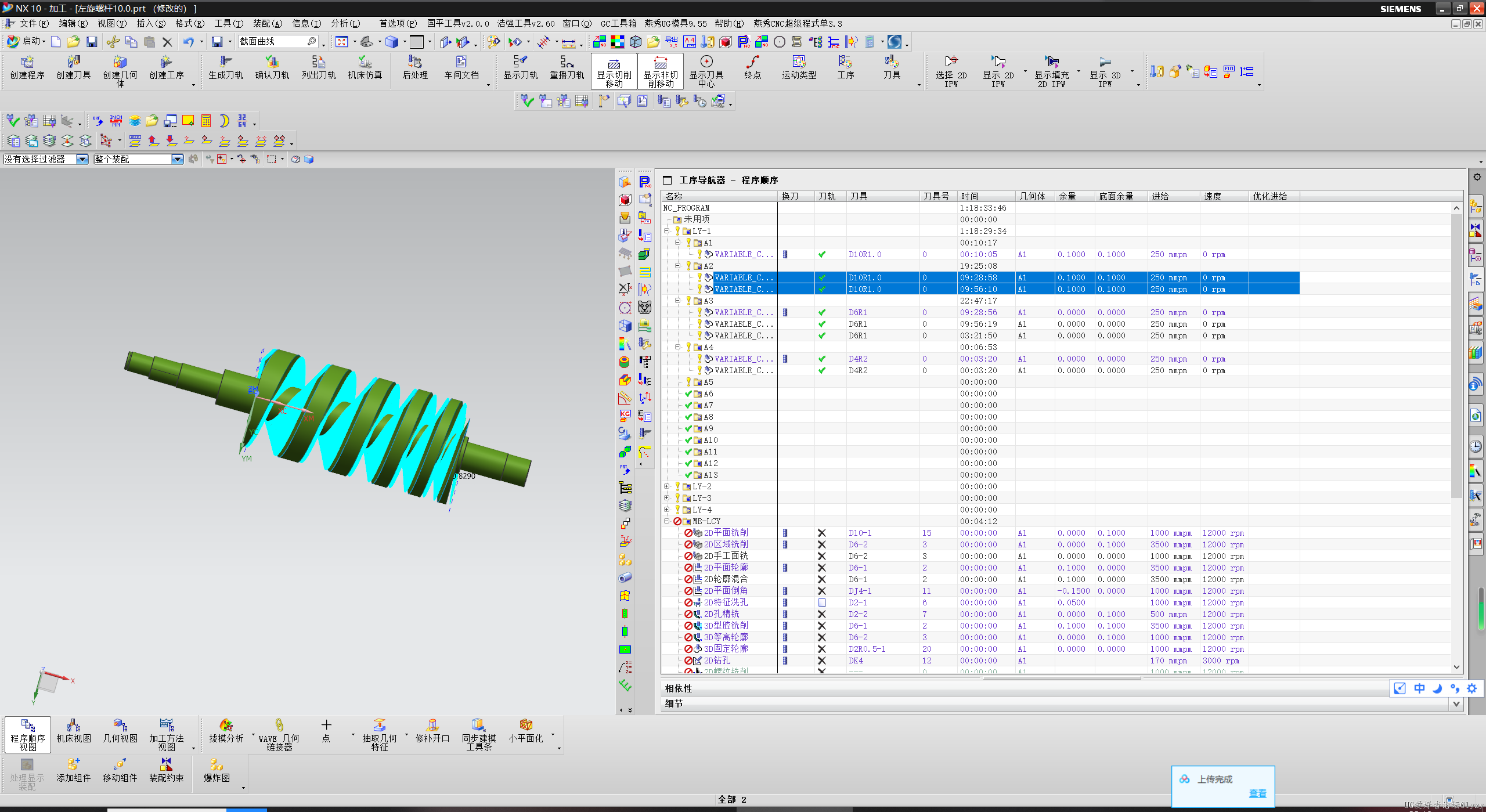Click the 重播刀轨 (Replay Tool Path) icon
Screen dimensions: 1486x812
tap(567, 68)
